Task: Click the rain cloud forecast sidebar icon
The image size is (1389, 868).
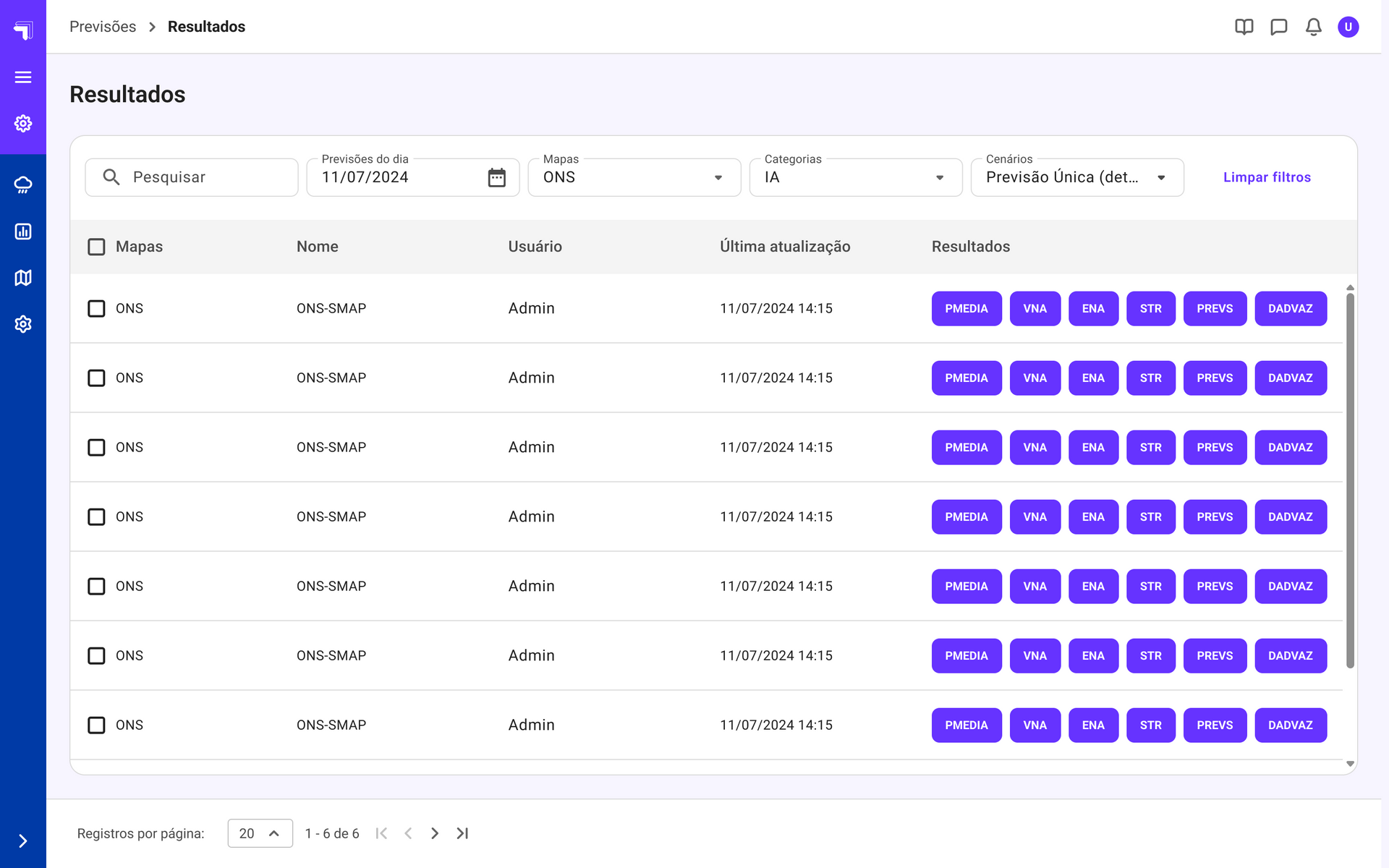Action: (x=23, y=185)
